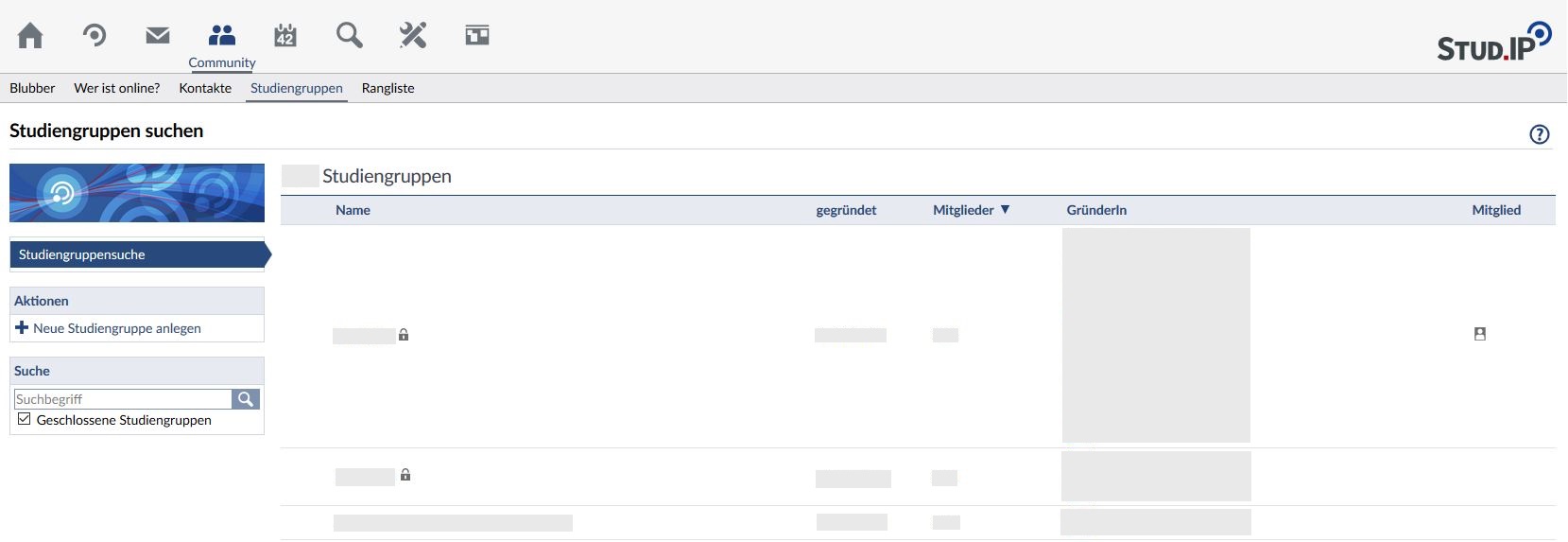Open the Tools wrench icon
The image size is (1568, 542).
[x=413, y=36]
